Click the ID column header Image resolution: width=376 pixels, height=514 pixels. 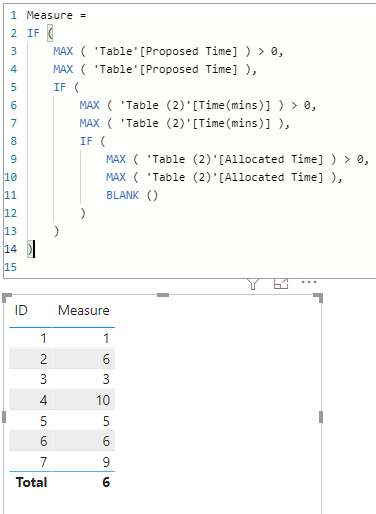[x=21, y=310]
